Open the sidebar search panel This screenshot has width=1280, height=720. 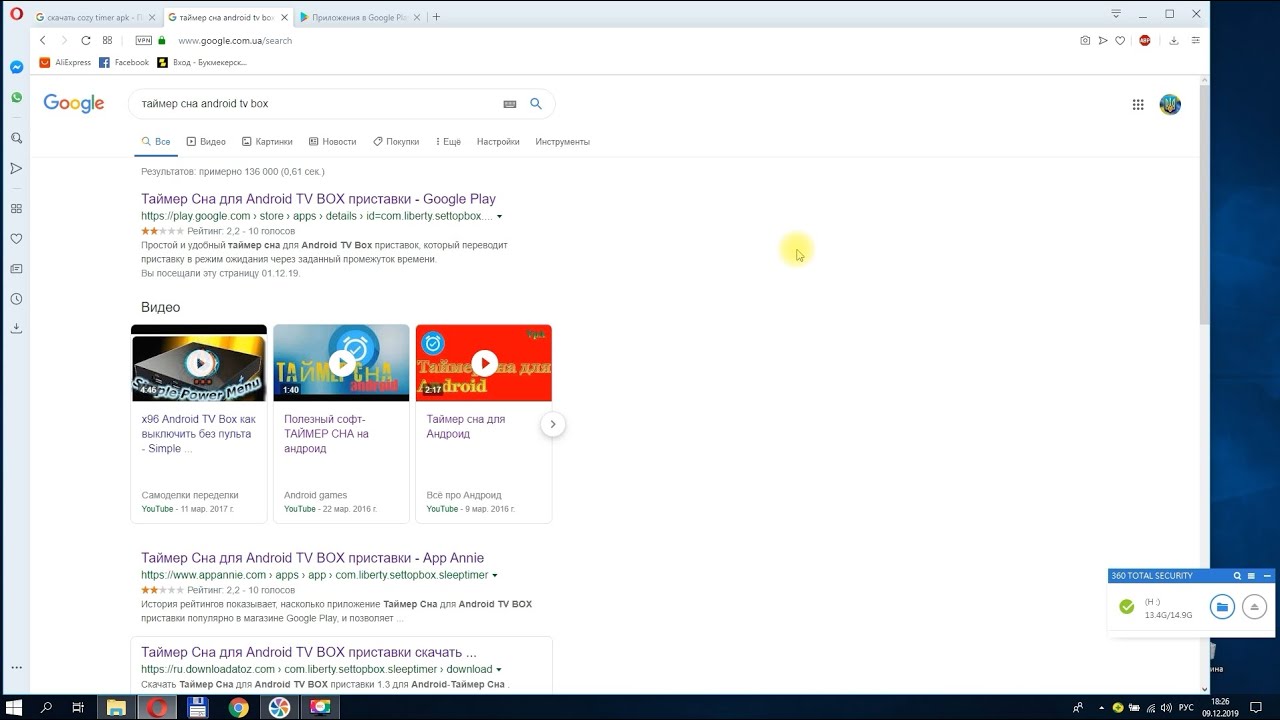click(16, 138)
